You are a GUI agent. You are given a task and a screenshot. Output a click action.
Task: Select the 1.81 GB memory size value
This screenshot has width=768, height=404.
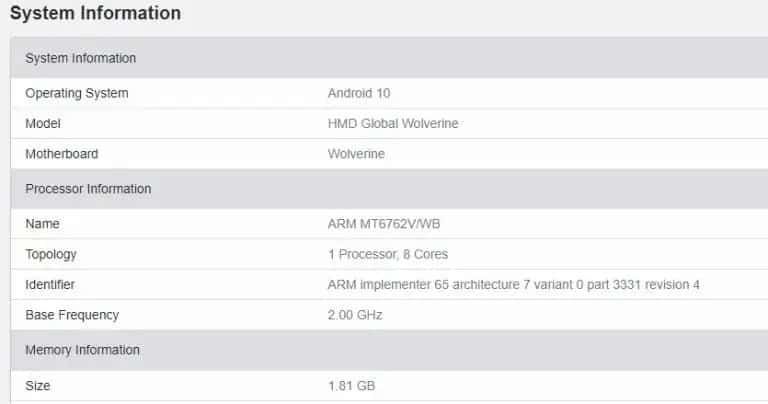351,385
